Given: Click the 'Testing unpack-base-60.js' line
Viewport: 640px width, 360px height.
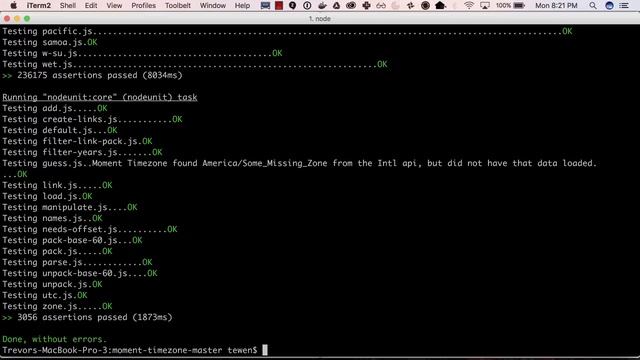Looking at the screenshot, I should [x=80, y=273].
